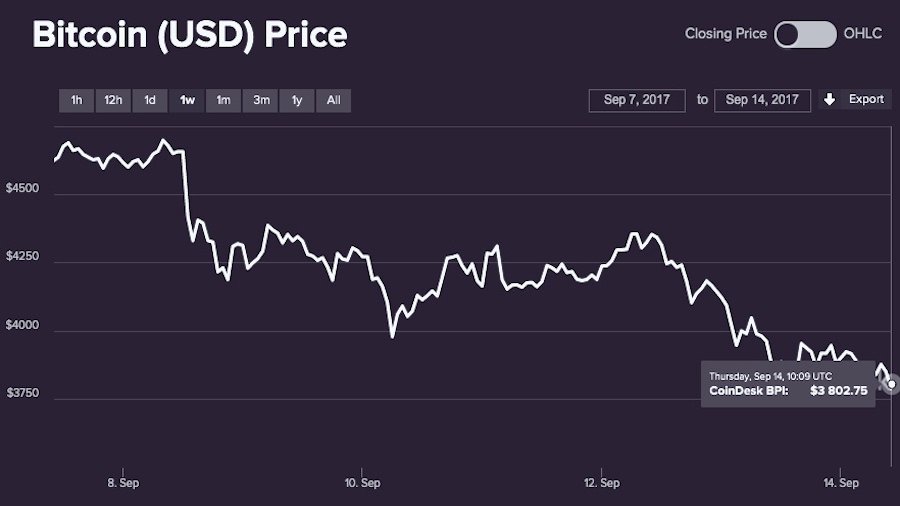Image resolution: width=900 pixels, height=506 pixels.
Task: Click the price peak near 8. Sep
Action: tap(164, 140)
